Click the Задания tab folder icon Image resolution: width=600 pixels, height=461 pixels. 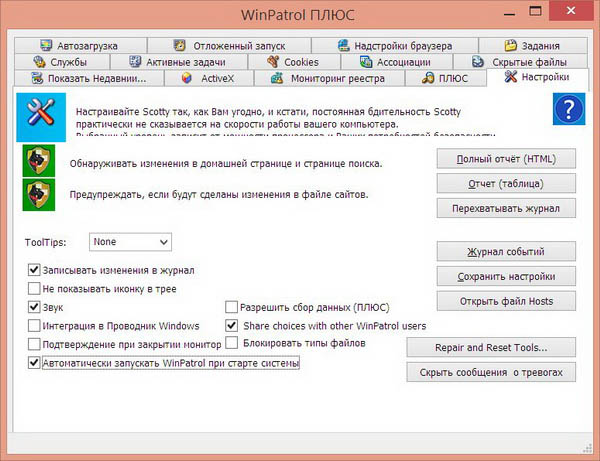tap(510, 45)
